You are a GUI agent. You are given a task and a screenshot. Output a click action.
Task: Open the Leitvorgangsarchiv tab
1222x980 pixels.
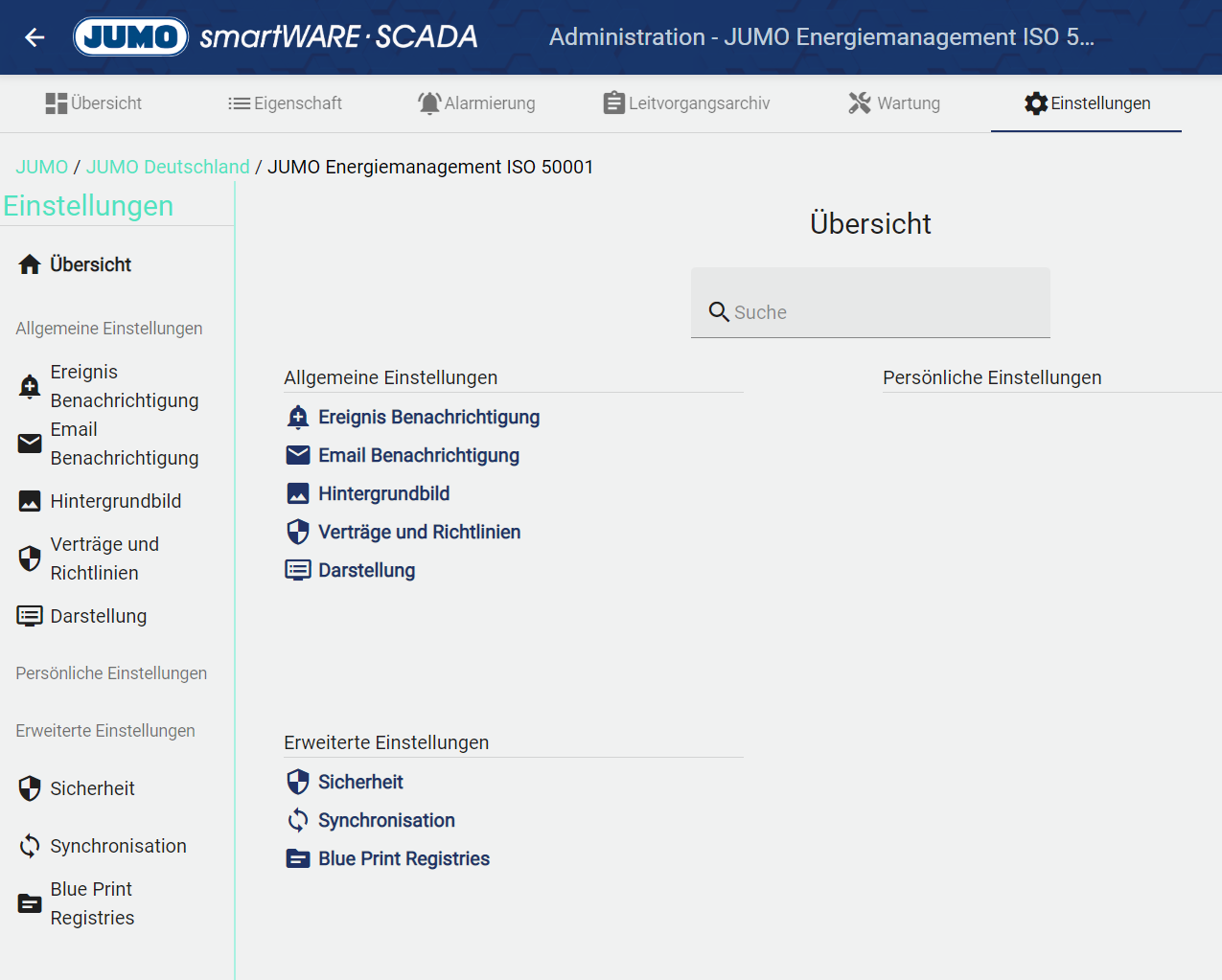[686, 103]
